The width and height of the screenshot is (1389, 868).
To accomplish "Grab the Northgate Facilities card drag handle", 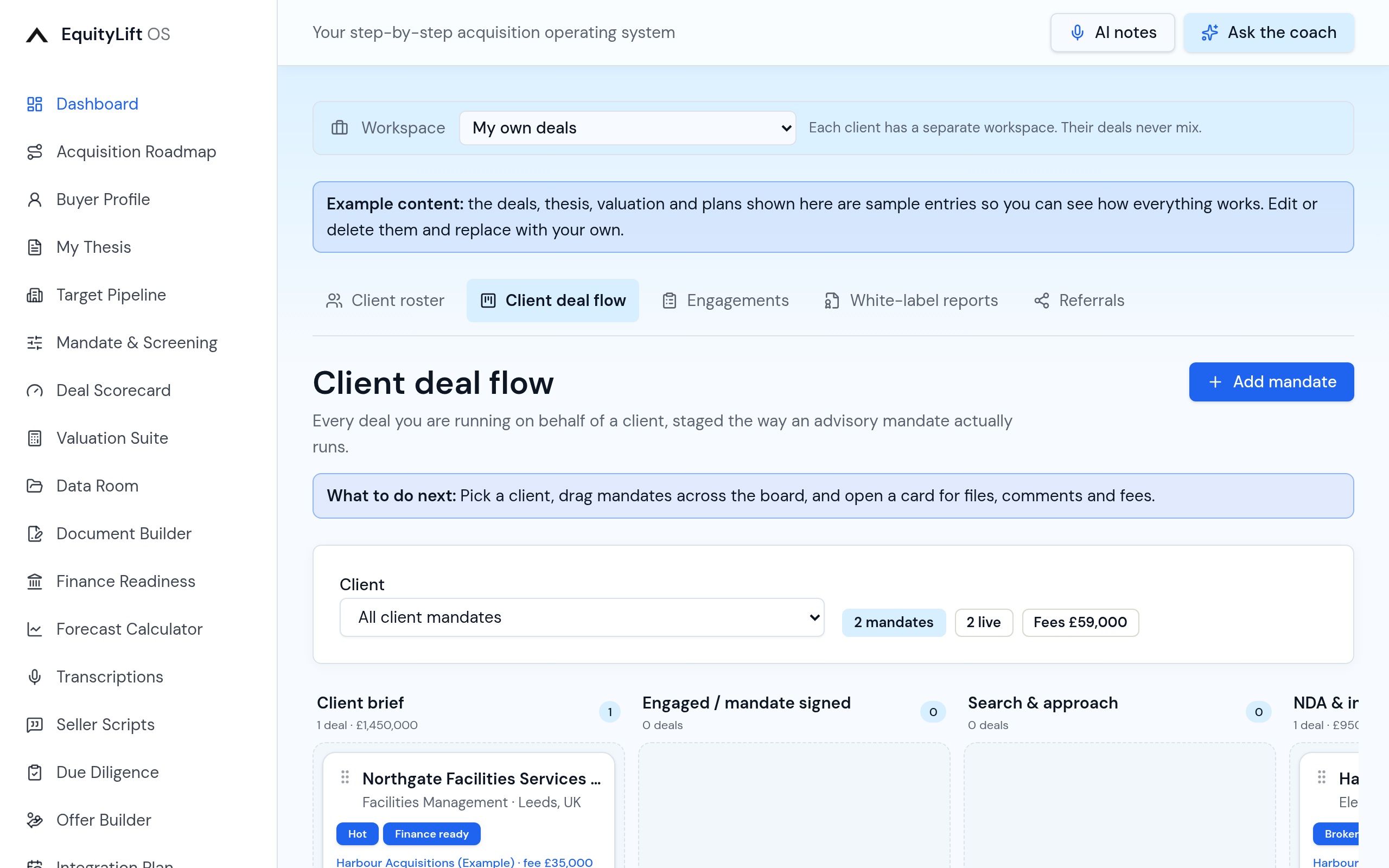I will [345, 777].
